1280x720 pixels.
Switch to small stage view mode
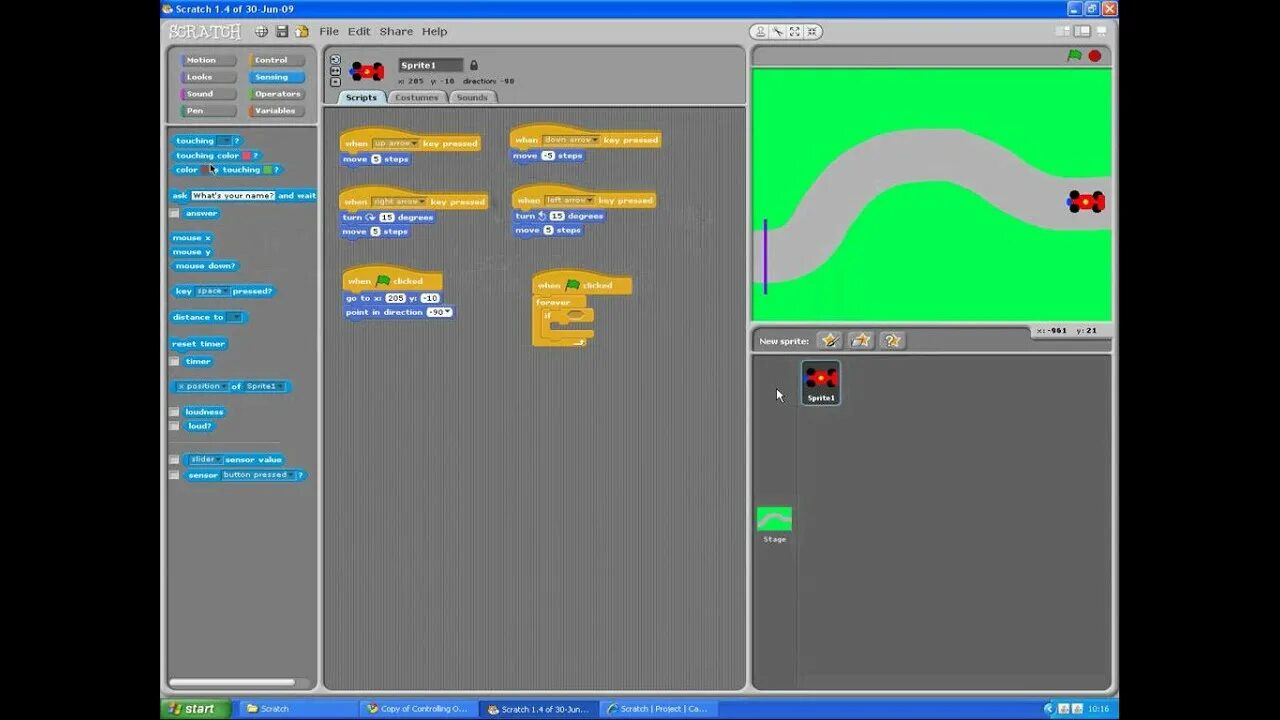[x=1064, y=32]
